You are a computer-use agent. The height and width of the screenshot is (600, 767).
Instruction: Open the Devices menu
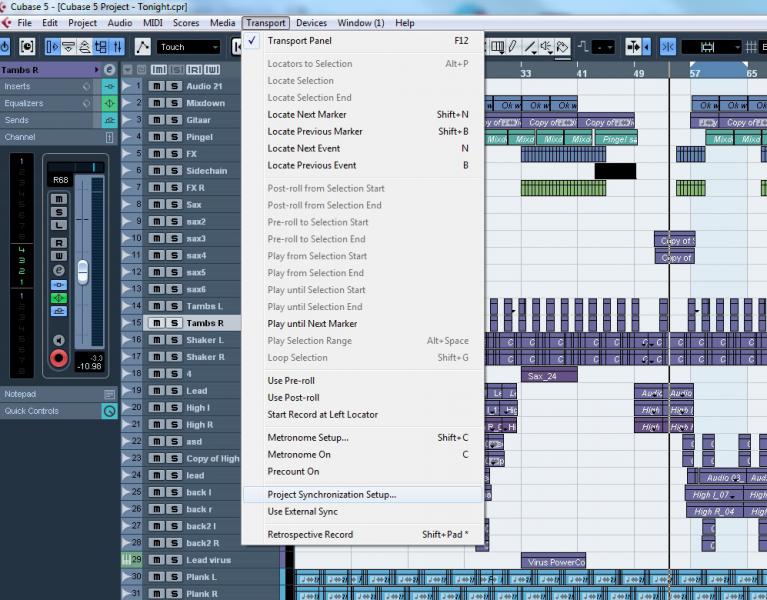coord(312,23)
